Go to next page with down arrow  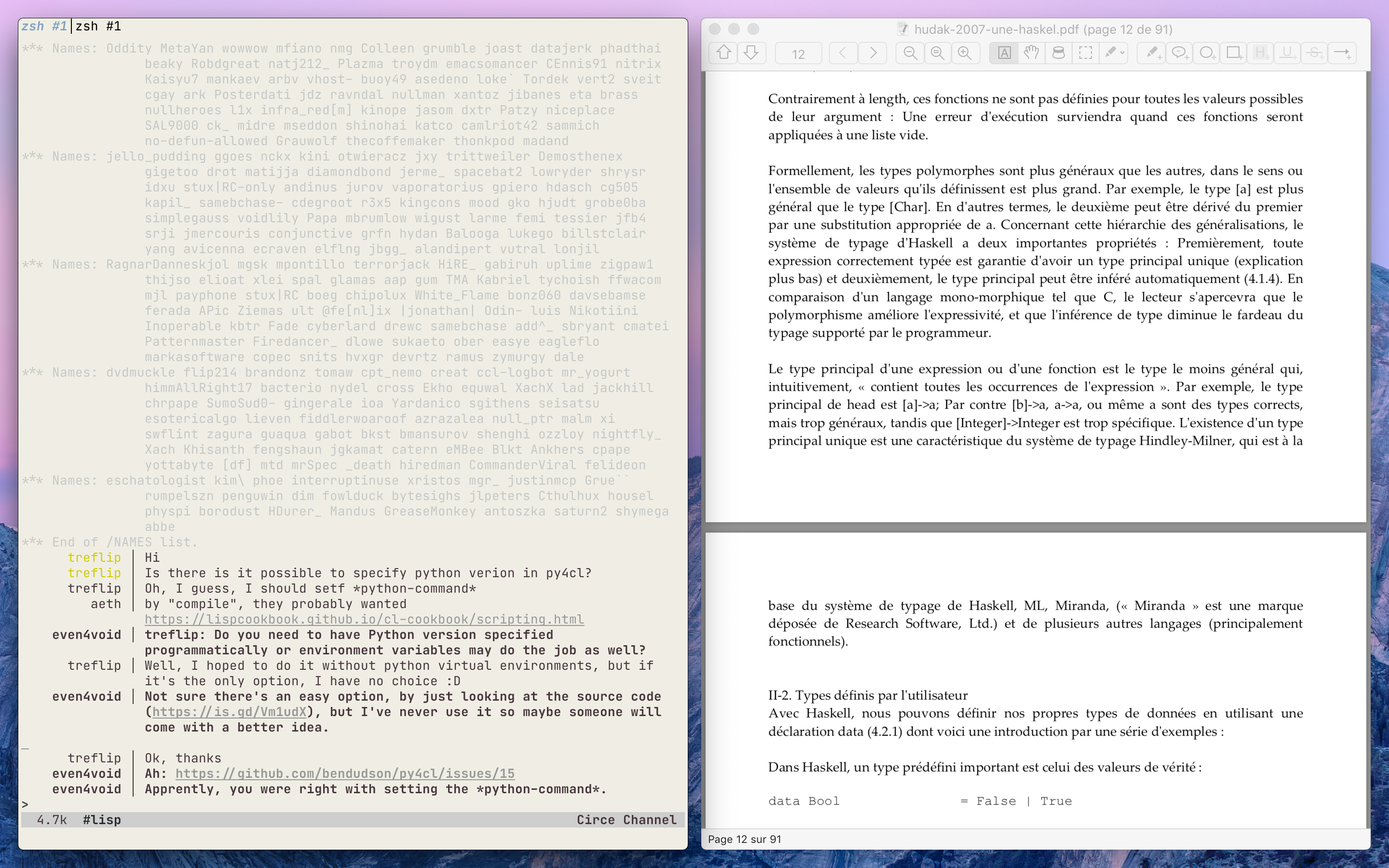click(x=751, y=54)
